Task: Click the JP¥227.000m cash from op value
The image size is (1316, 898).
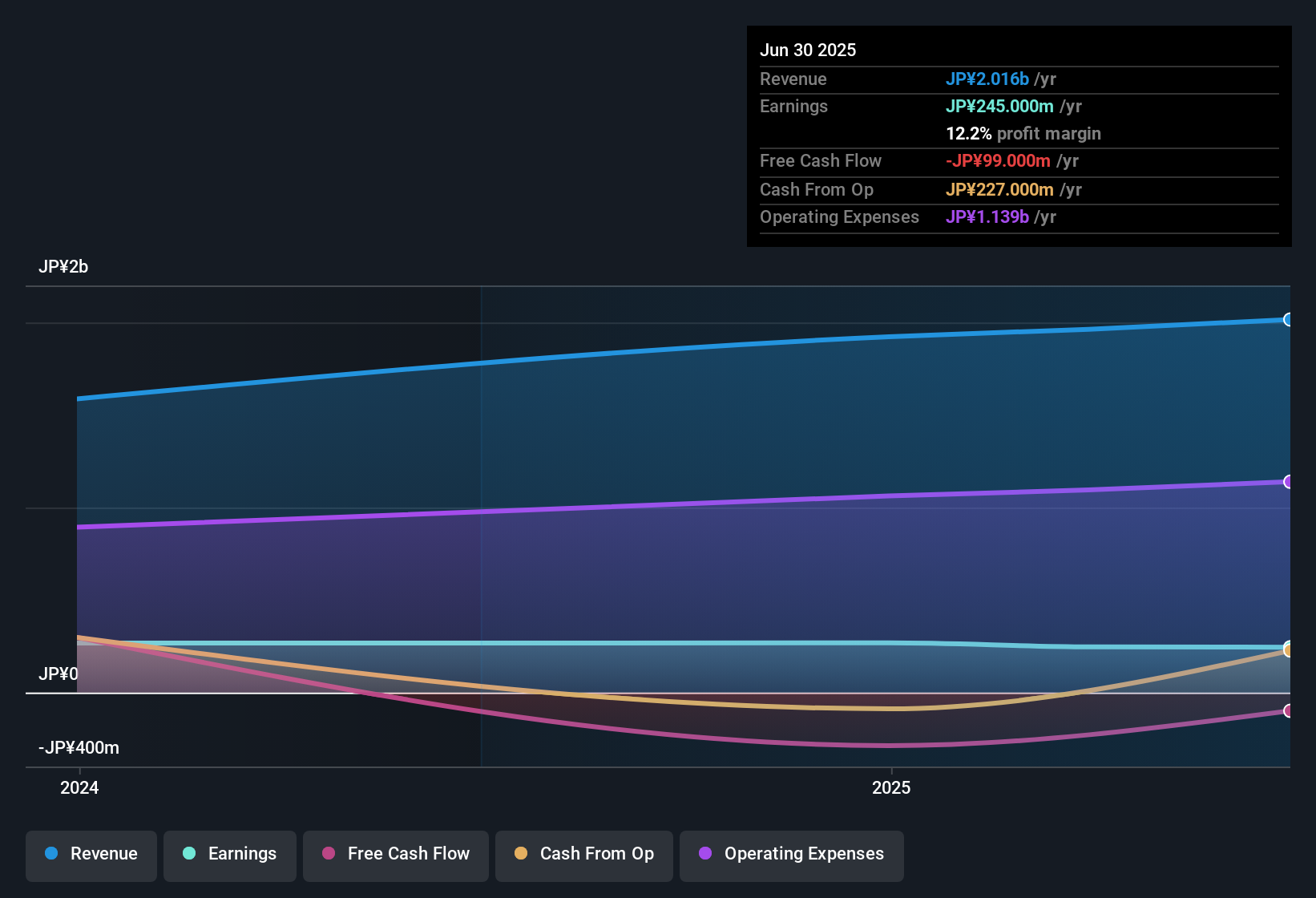Action: [999, 190]
